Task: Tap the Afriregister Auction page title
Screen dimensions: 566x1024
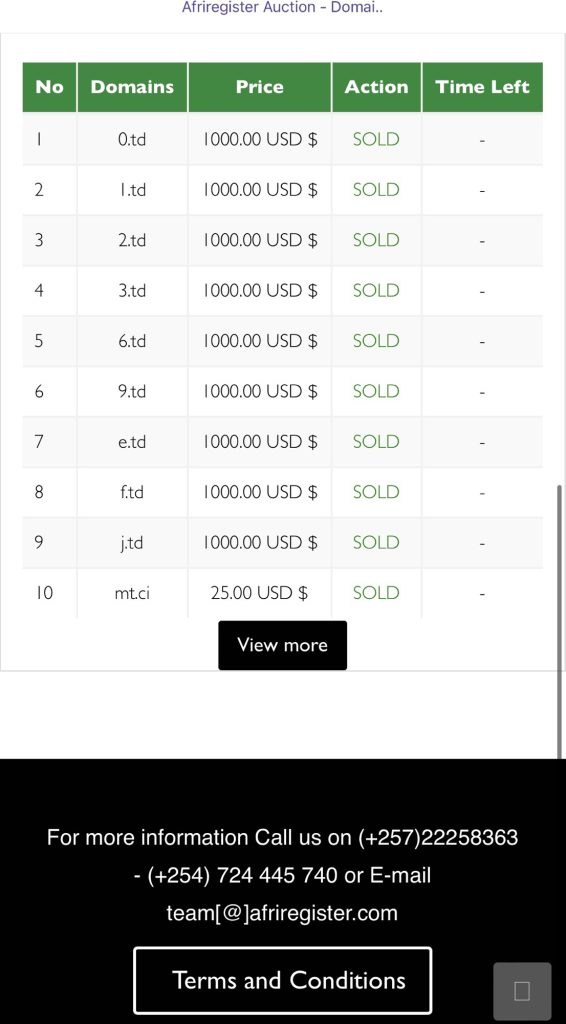Action: (282, 8)
